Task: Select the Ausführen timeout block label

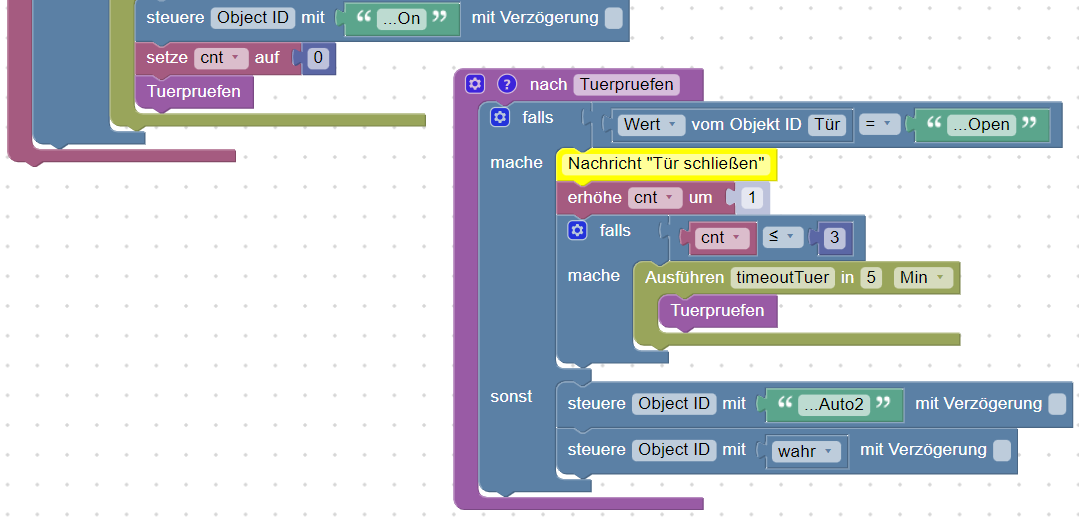Action: [684, 278]
